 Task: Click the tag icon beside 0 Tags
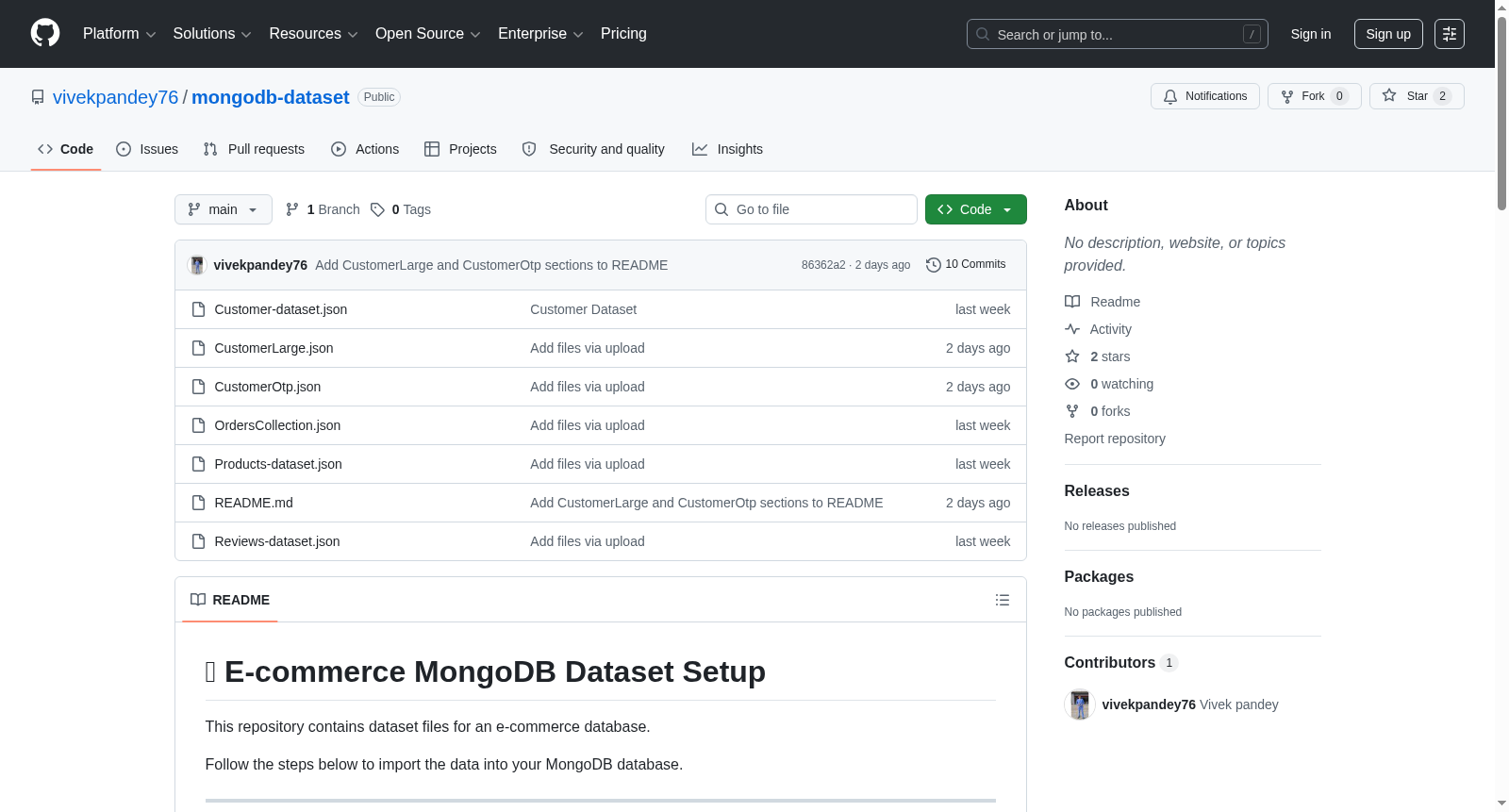click(x=377, y=209)
